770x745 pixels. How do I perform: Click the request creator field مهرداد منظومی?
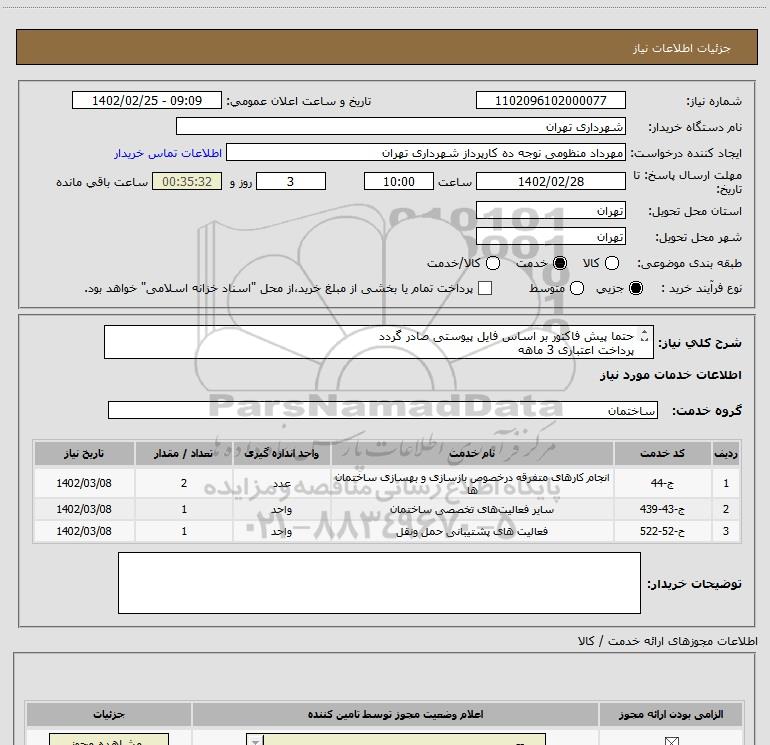pos(426,153)
